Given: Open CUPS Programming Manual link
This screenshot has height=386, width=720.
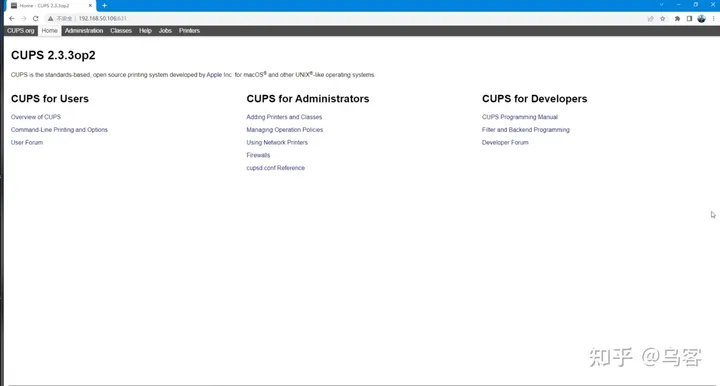Looking at the screenshot, I should point(520,117).
